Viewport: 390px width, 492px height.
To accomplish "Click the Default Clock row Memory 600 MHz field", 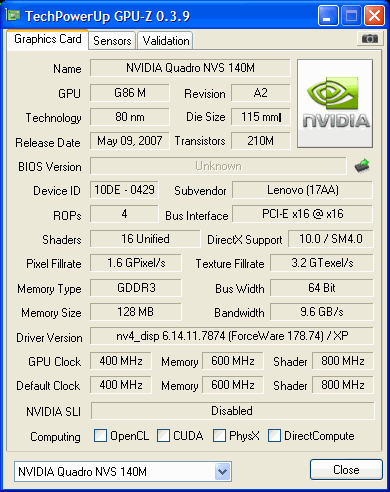I will 233,385.
